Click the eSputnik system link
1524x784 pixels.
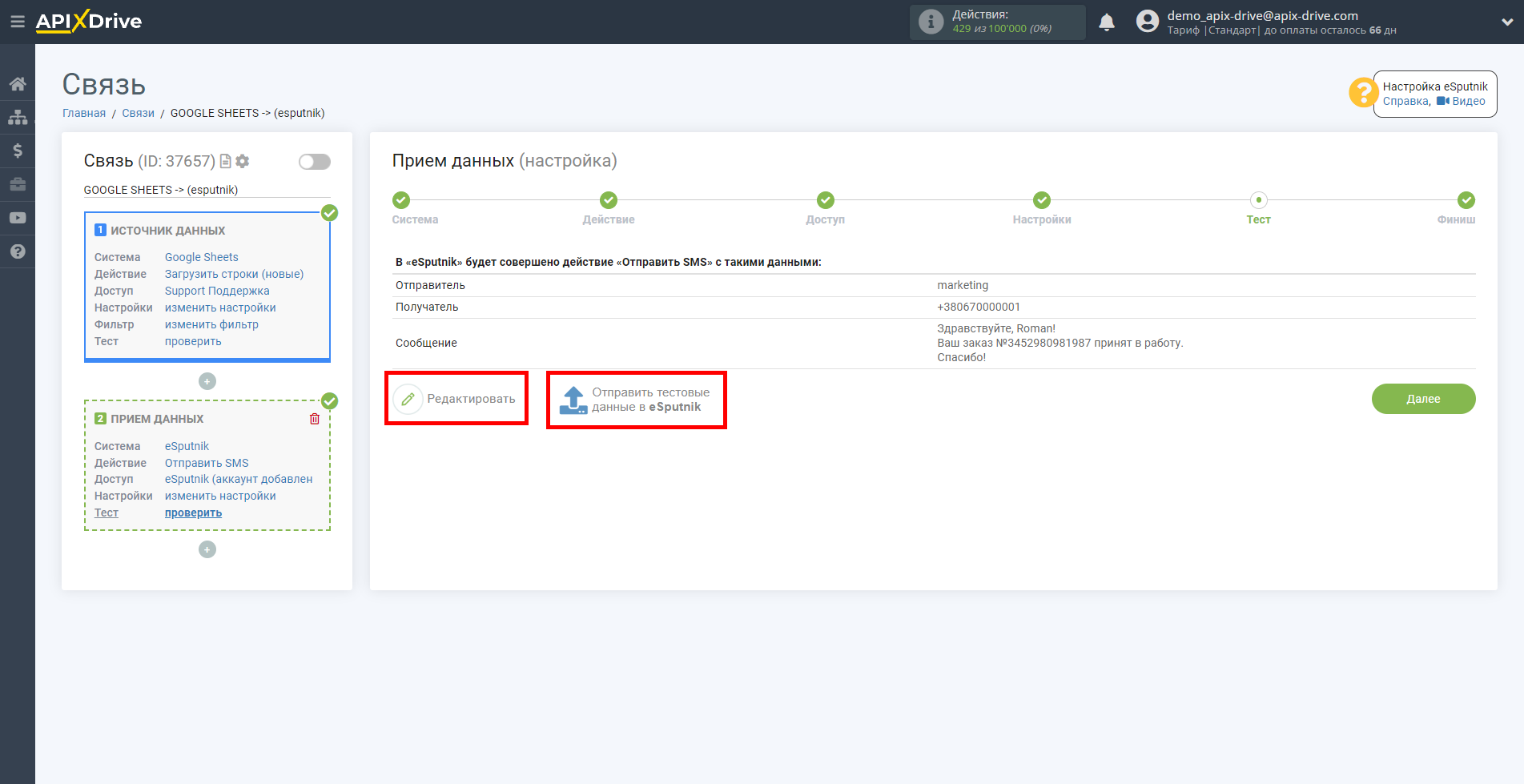187,446
